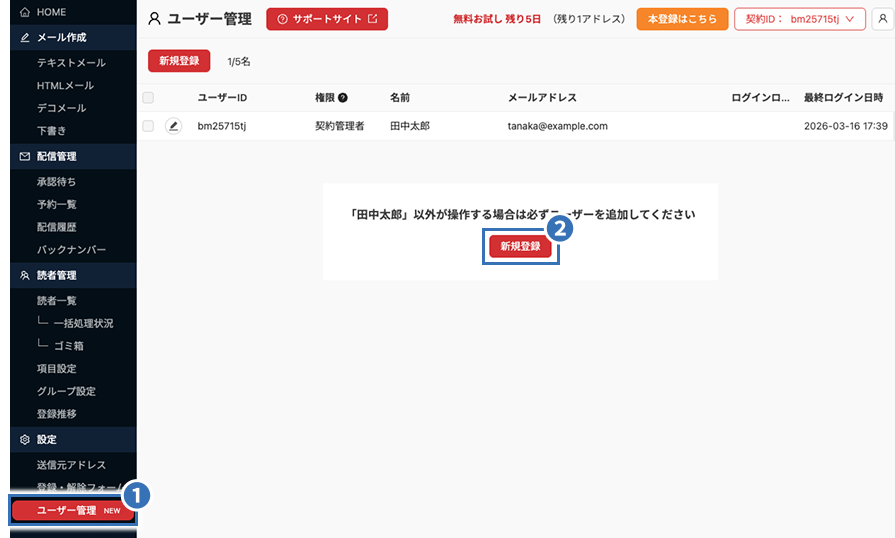895x538 pixels.
Task: Click the pencil edit icon for bm25715tj
Action: pyautogui.click(x=174, y=126)
